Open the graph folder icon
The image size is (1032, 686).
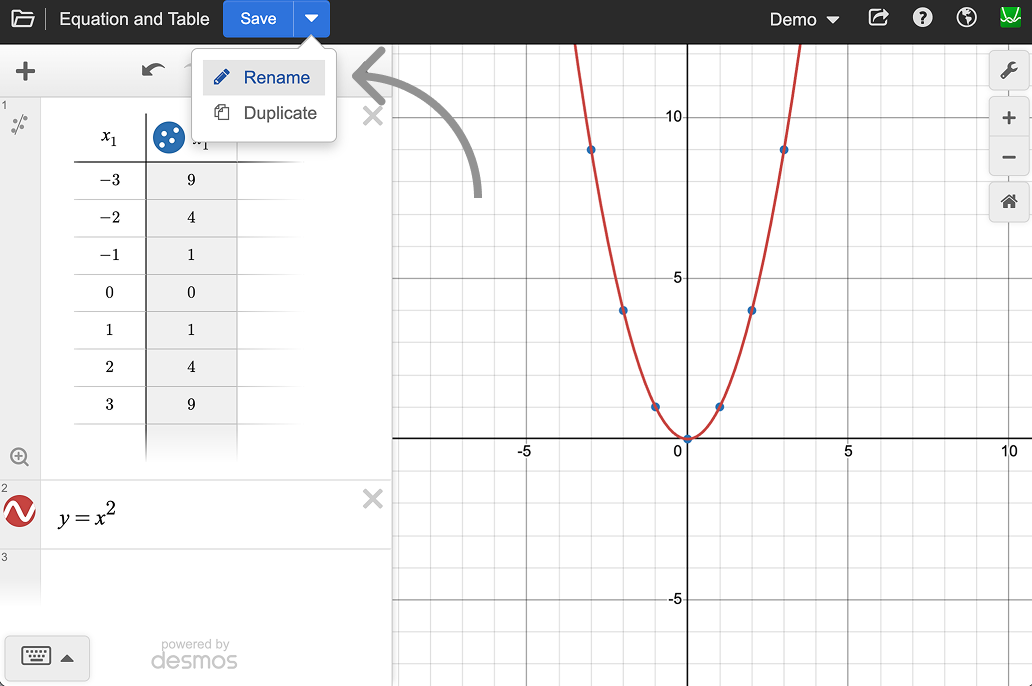pyautogui.click(x=22, y=19)
